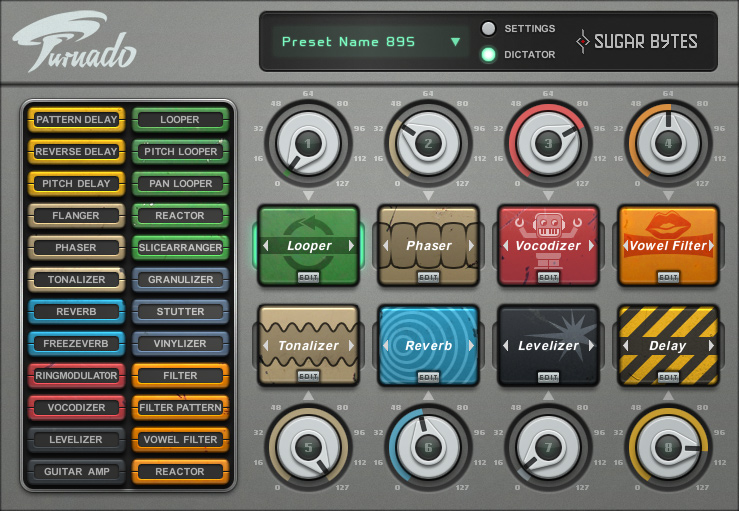Click the Levelizer slot tile

pos(548,345)
